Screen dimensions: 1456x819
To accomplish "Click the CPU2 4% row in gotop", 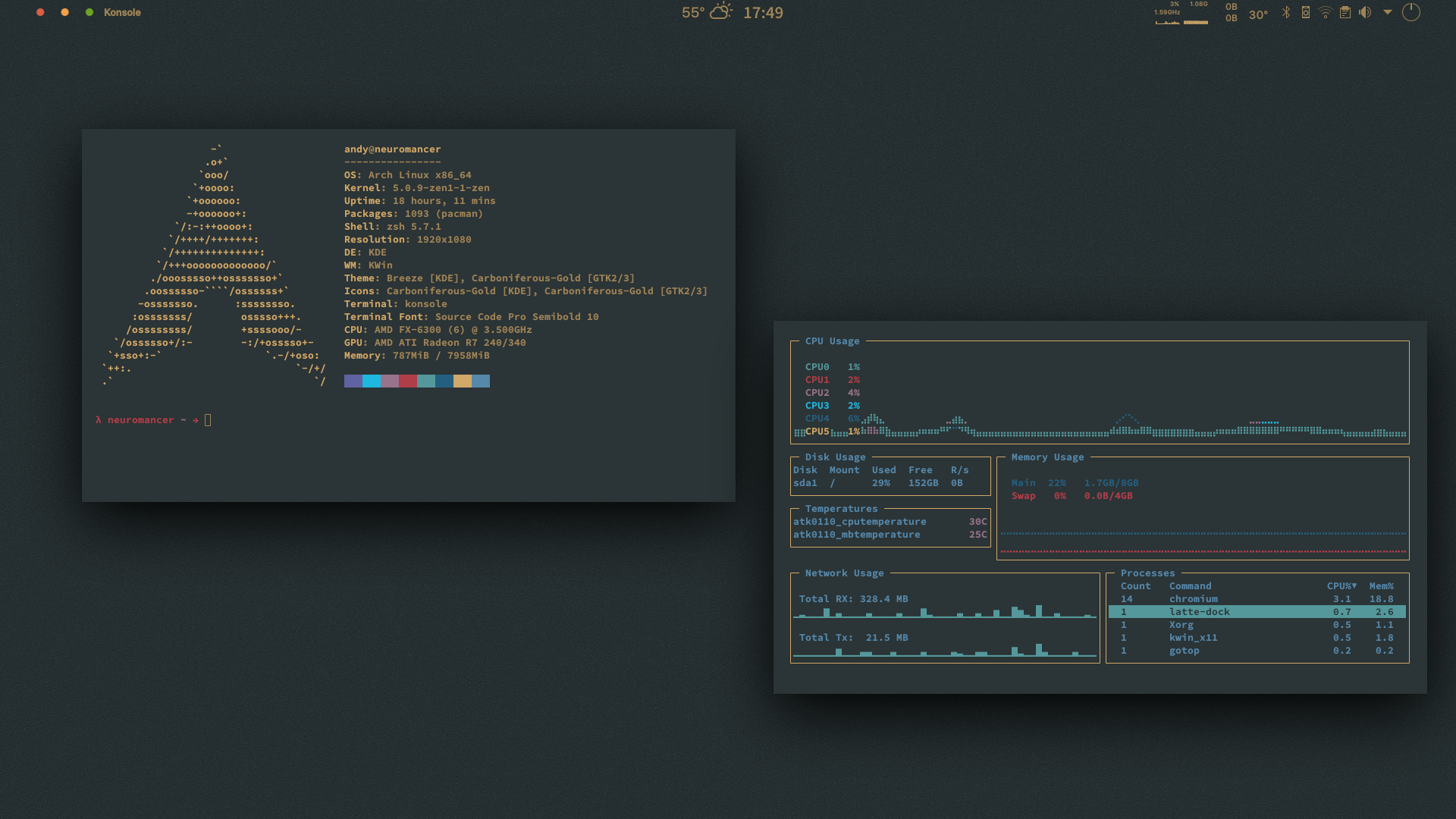I will (833, 393).
